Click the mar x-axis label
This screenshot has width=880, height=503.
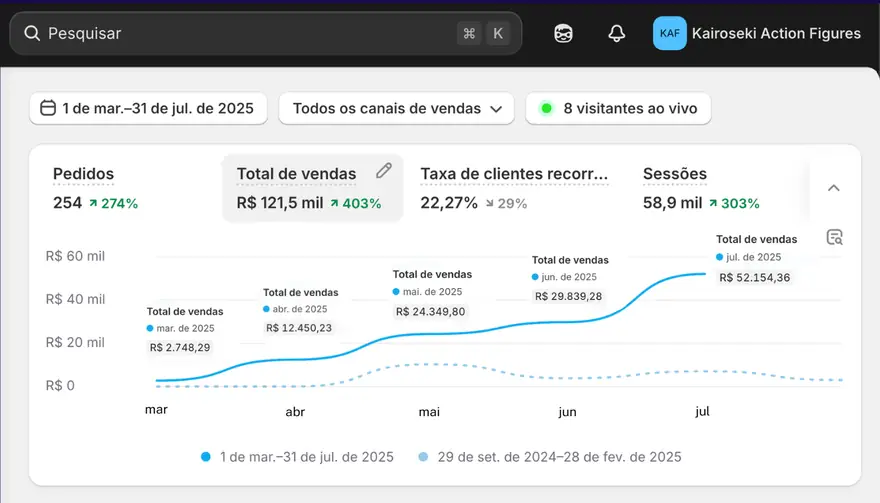tap(156, 410)
